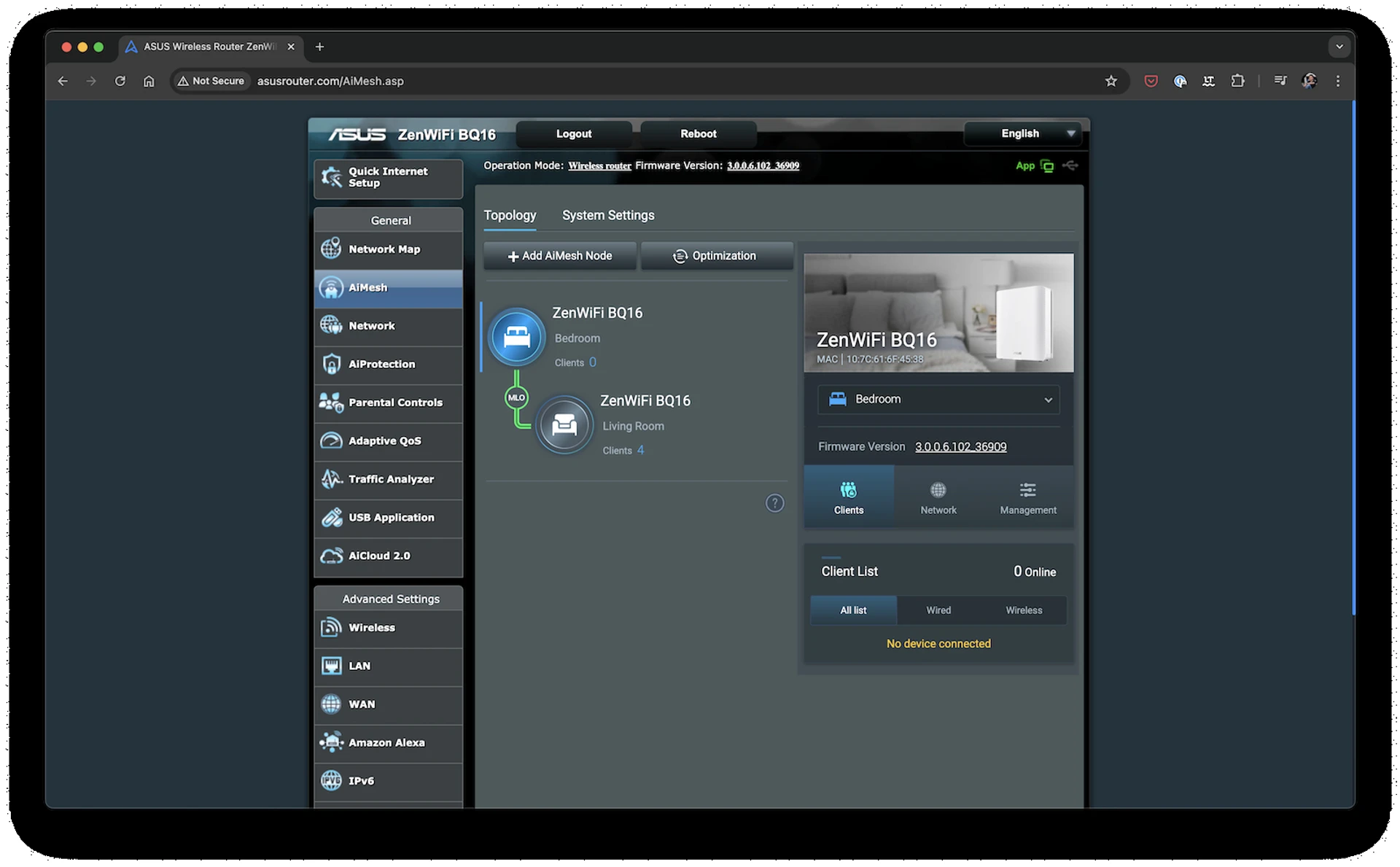Select the Living Room ZenWiFi BQ16 node icon

pyautogui.click(x=564, y=424)
